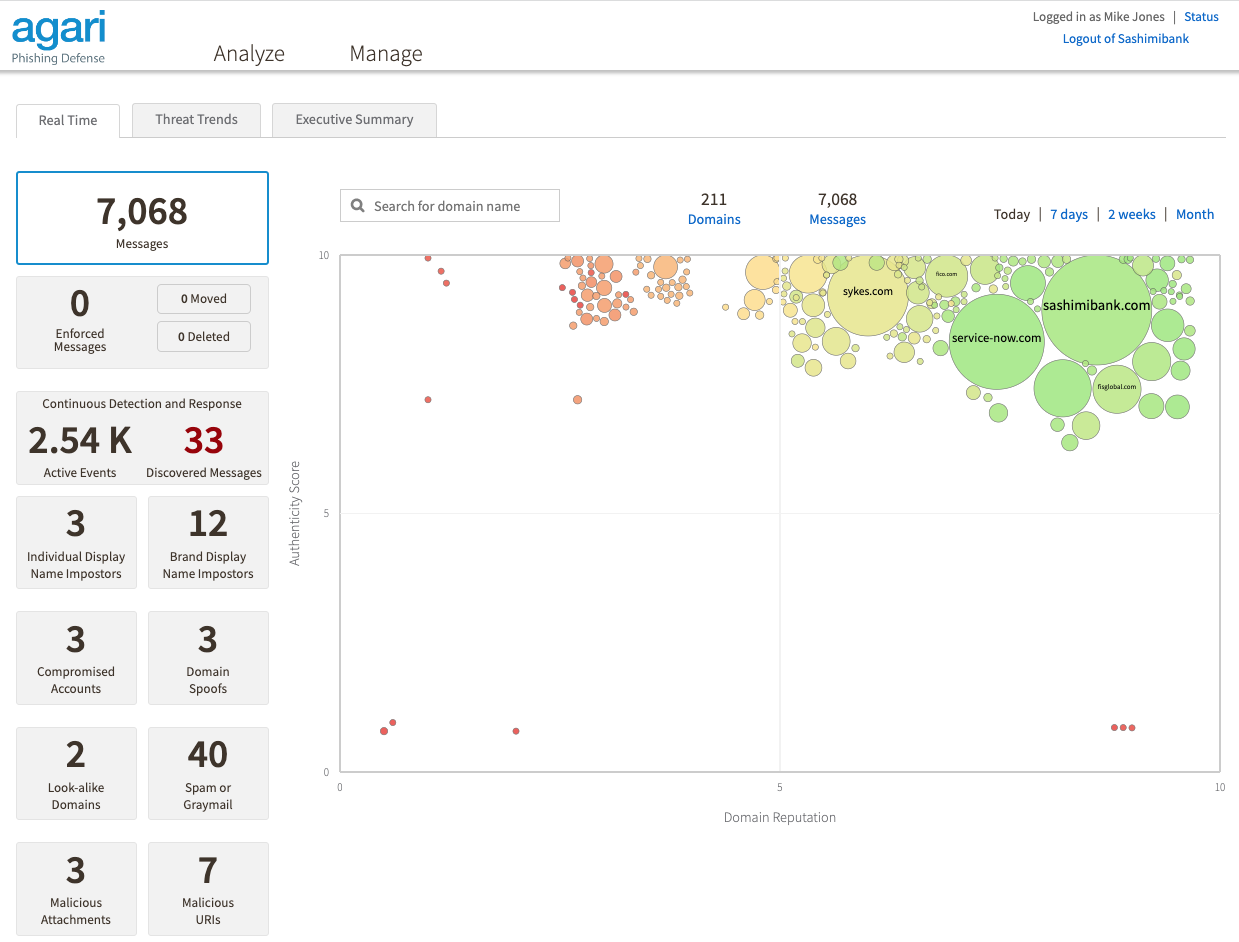This screenshot has width=1239, height=942.
Task: Click the Status link
Action: [1201, 17]
